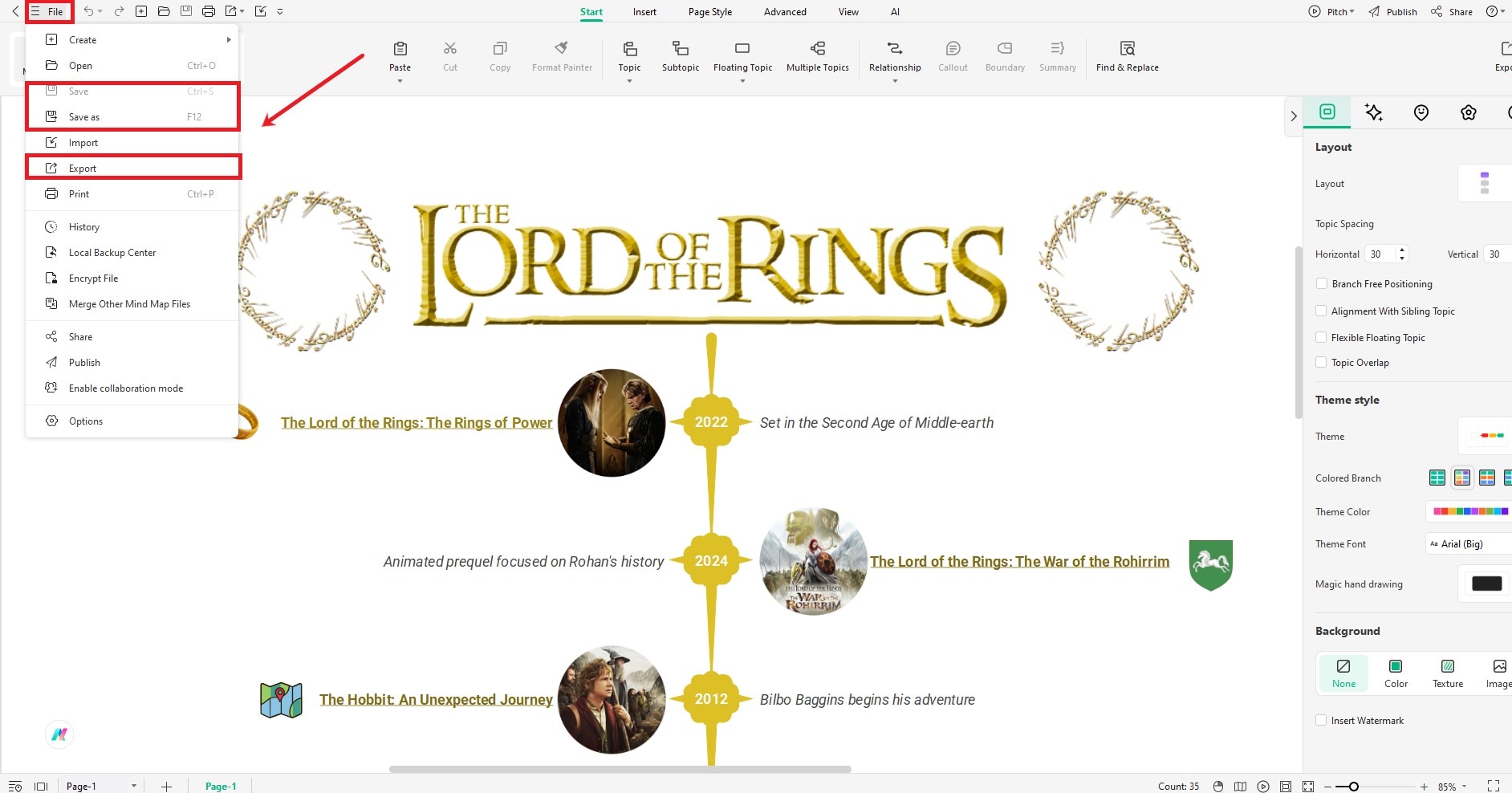This screenshot has height=793, width=1512.
Task: Open the emoji/clipart panel tab
Action: pyautogui.click(x=1421, y=112)
